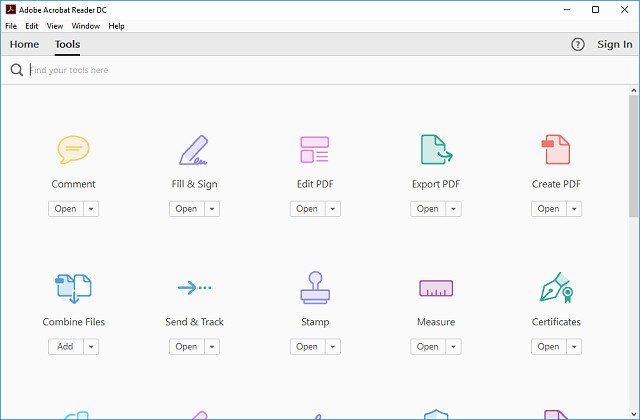640x420 pixels.
Task: Open the Send & Track tool
Action: 187,347
